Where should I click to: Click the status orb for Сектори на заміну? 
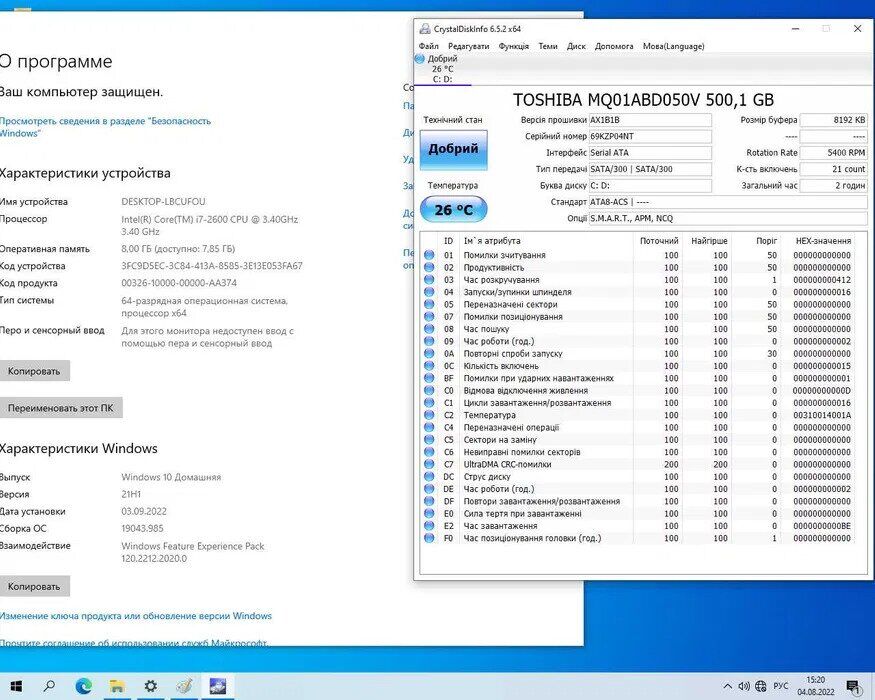coord(429,440)
